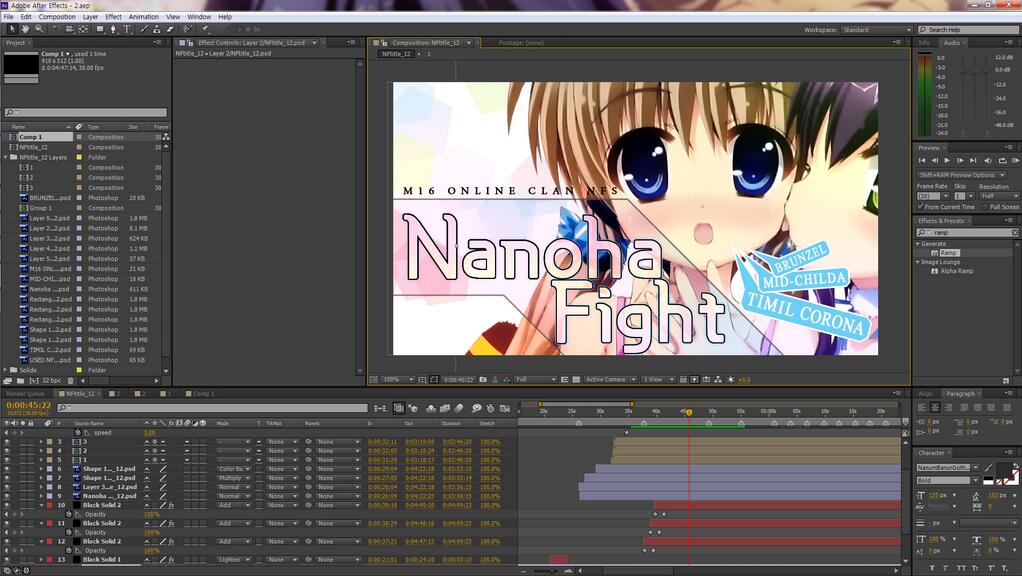Select Ramp effect in Effects & Presets
Viewport: 1022px width, 576px height.
pos(949,253)
